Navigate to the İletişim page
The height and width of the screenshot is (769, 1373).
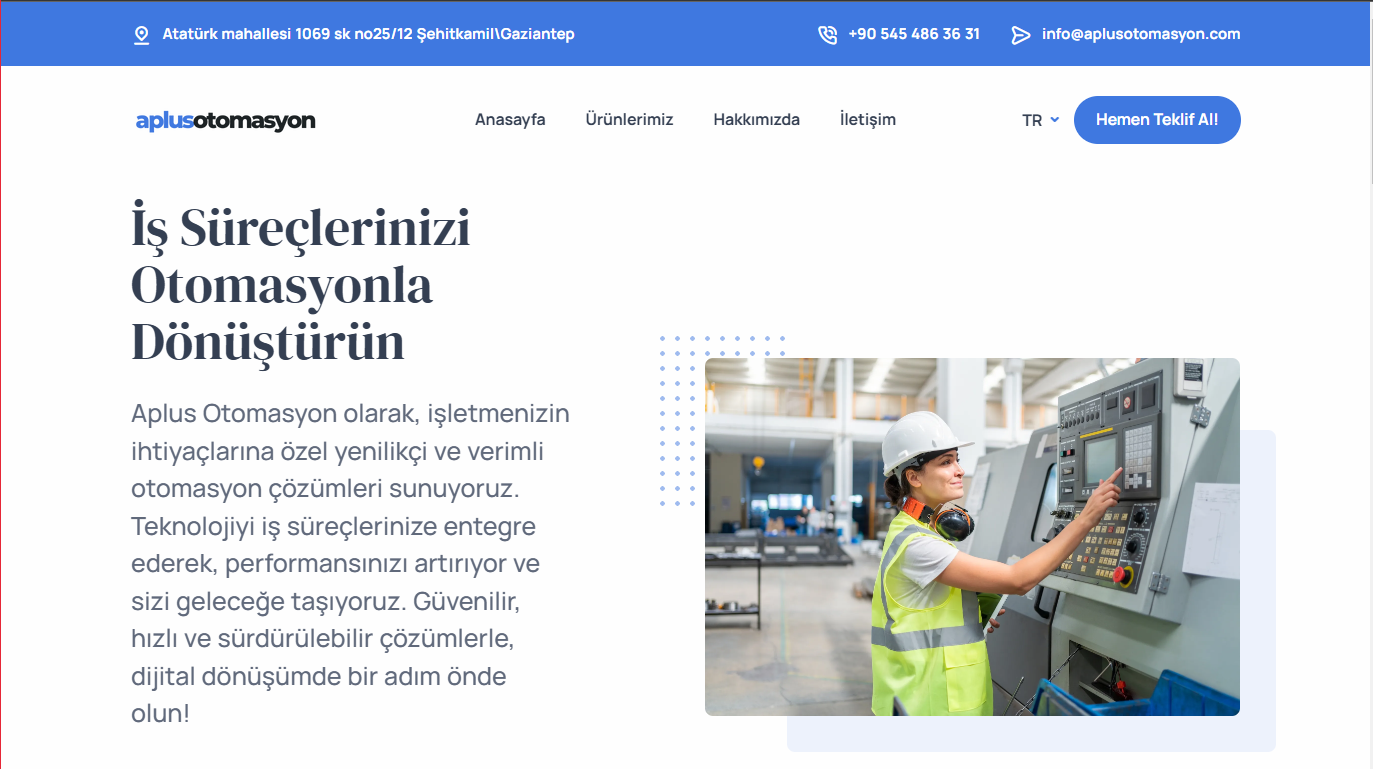(867, 120)
